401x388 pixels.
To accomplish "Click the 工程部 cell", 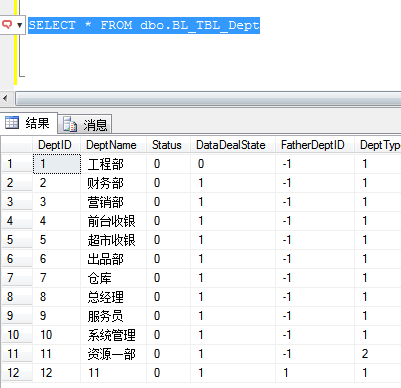I will click(x=113, y=164).
